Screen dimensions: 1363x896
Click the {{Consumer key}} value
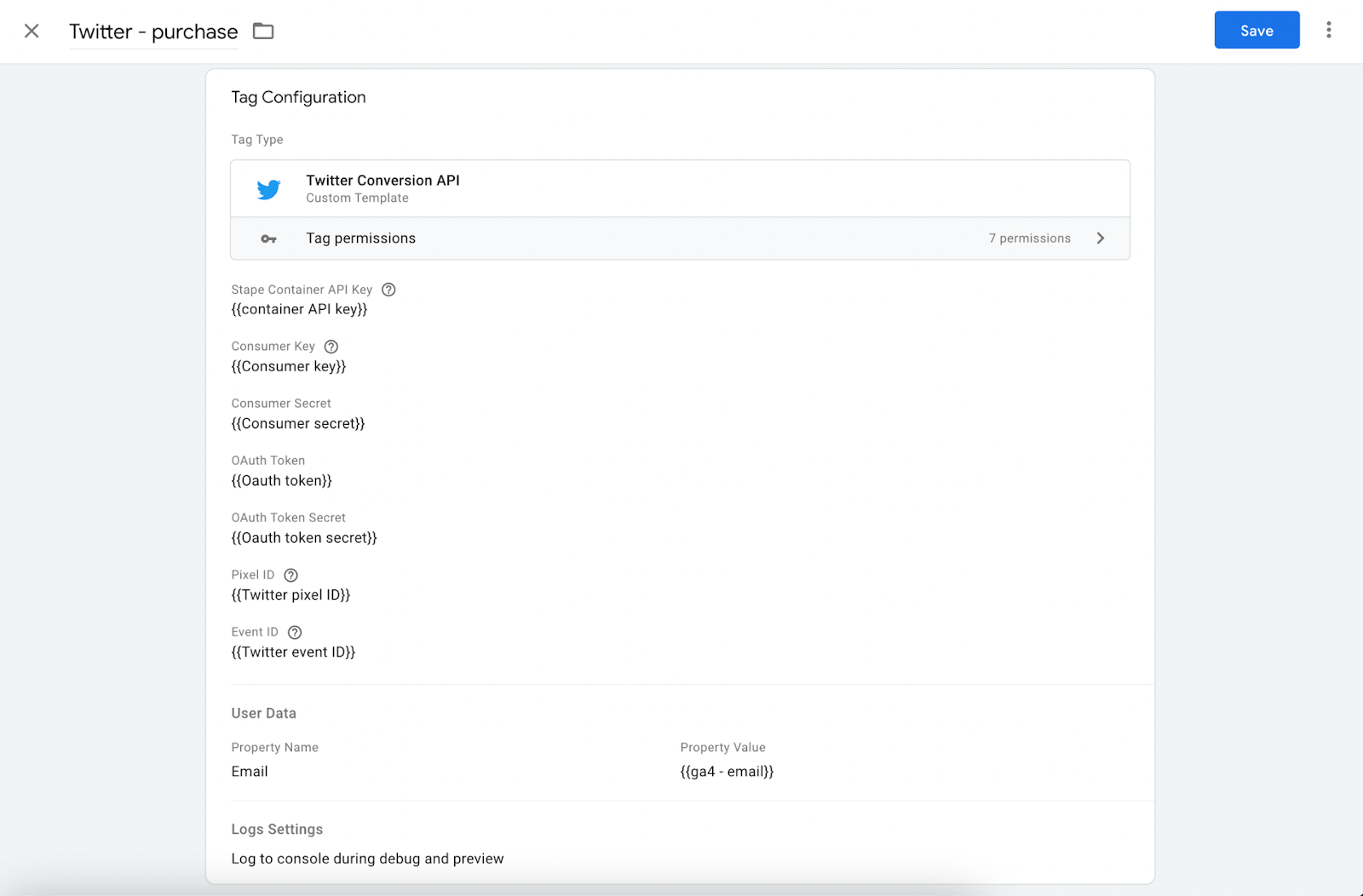[289, 366]
